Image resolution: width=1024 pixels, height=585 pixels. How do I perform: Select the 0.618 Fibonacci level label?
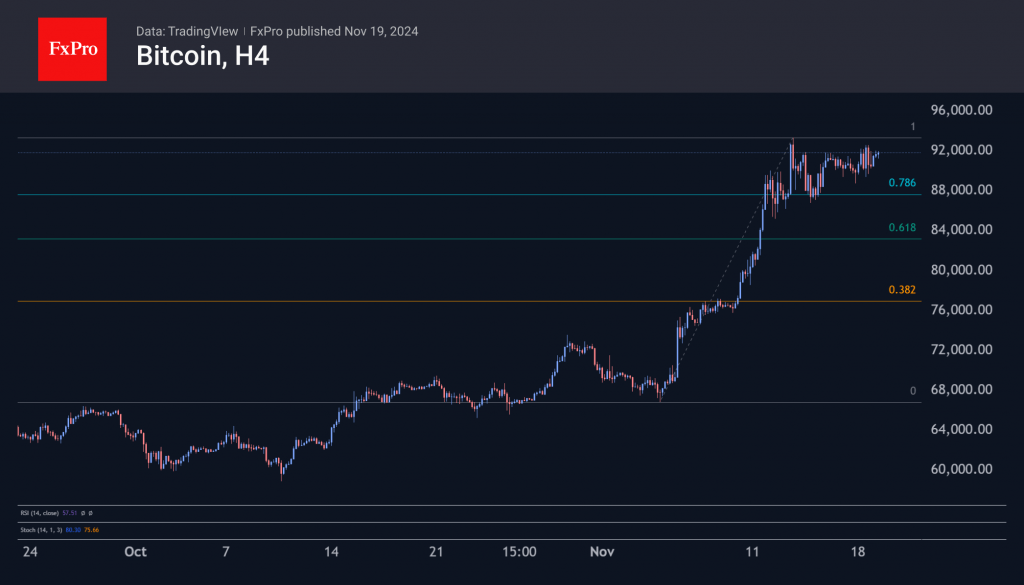click(901, 228)
